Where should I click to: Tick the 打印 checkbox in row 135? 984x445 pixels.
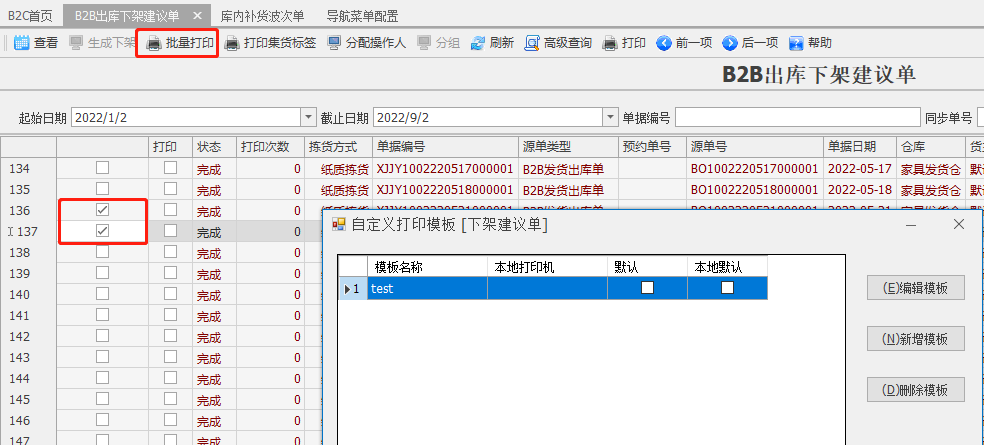[170, 188]
